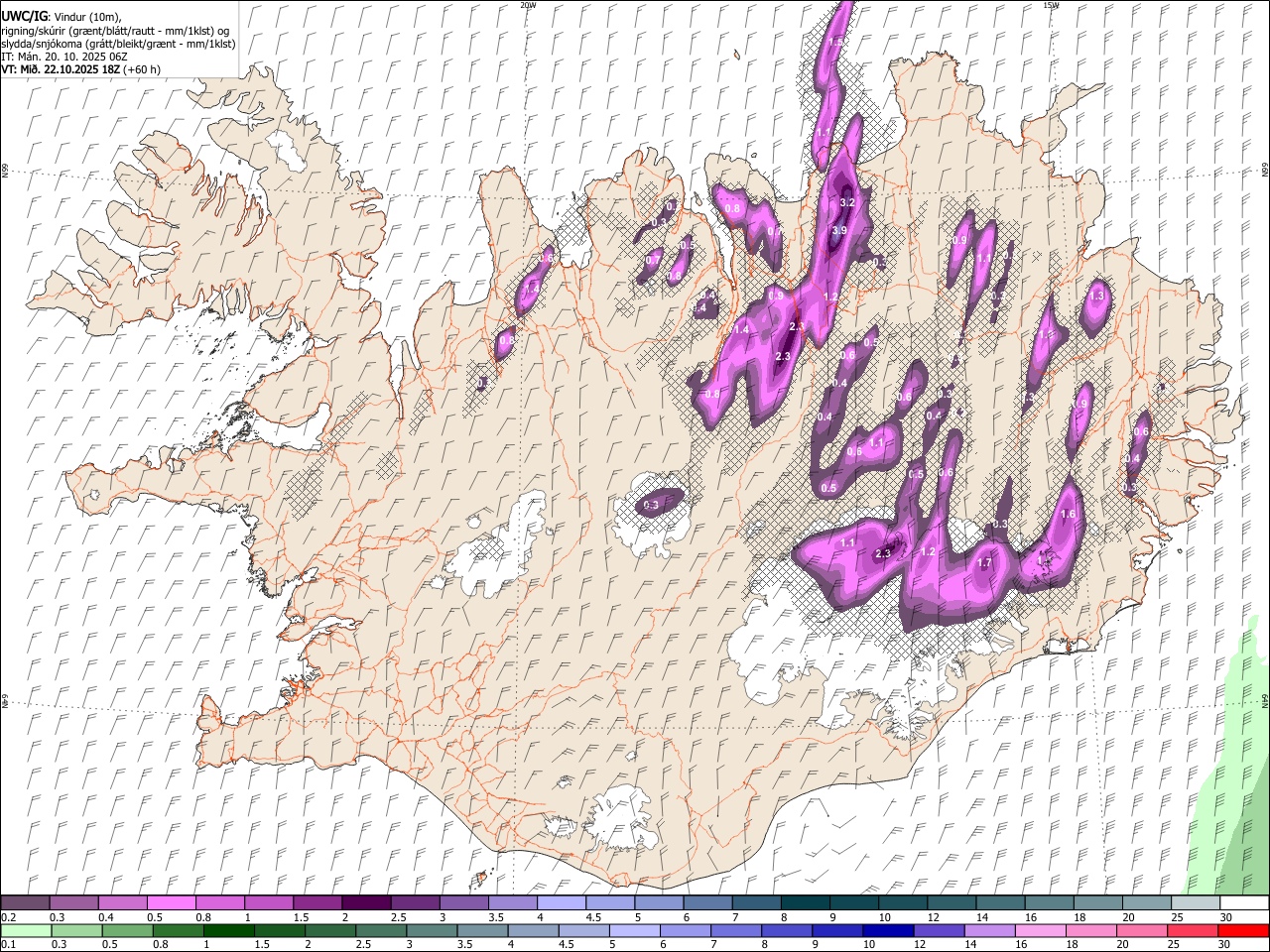
Task: Click the top legend swatch between 1.5 and 2
Action: pyautogui.click(x=317, y=903)
